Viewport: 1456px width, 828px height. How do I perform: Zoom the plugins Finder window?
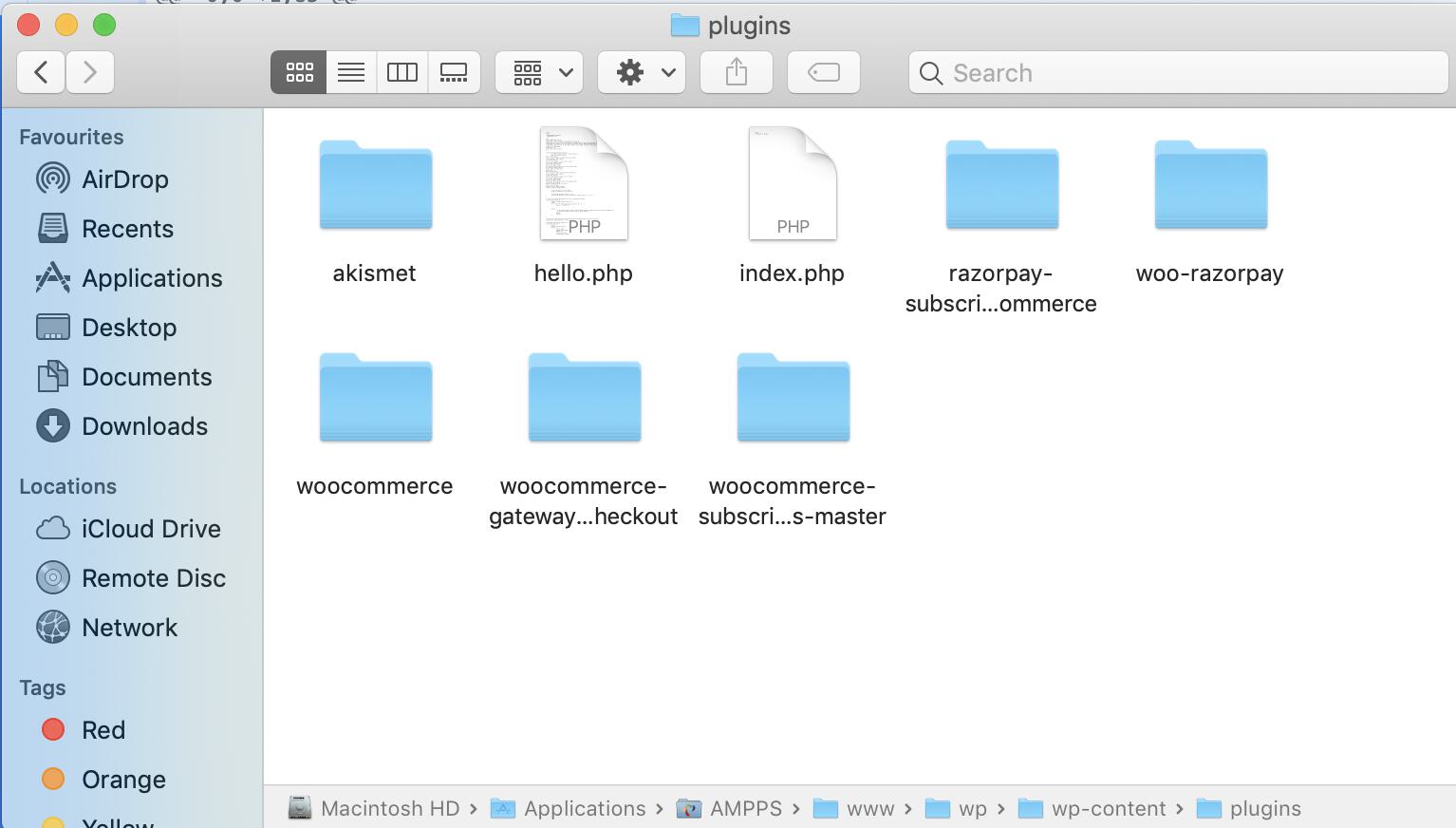[104, 25]
